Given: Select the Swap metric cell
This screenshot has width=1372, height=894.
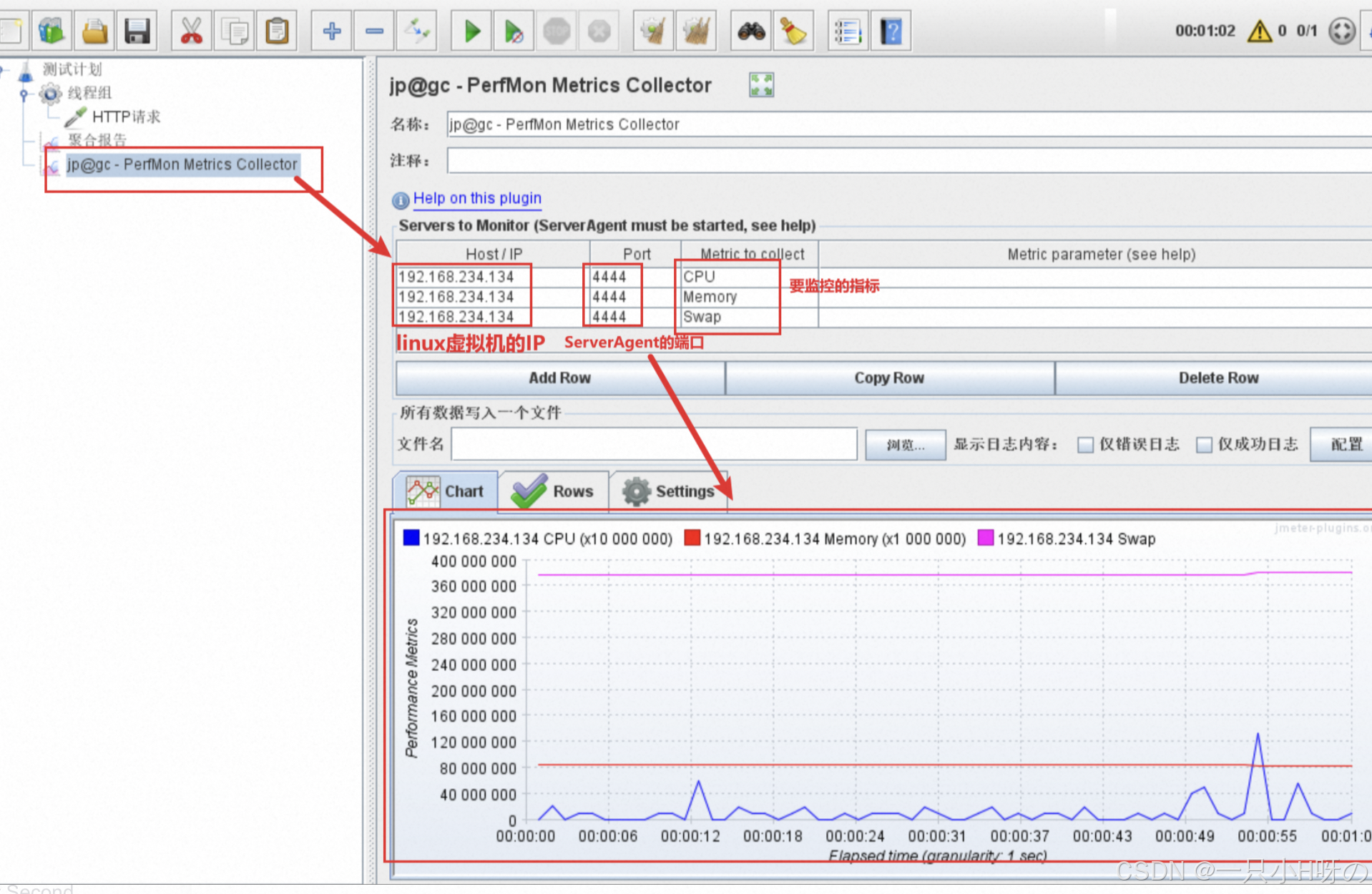Looking at the screenshot, I should coord(749,317).
